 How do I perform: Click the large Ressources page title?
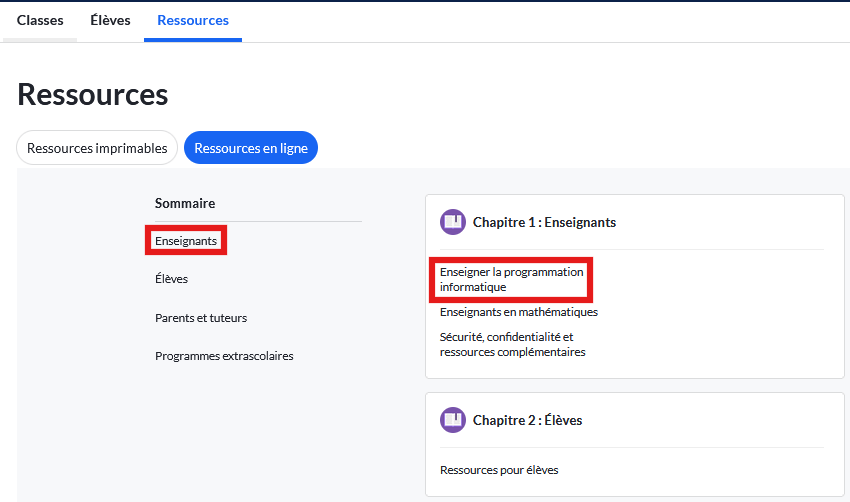pos(93,94)
